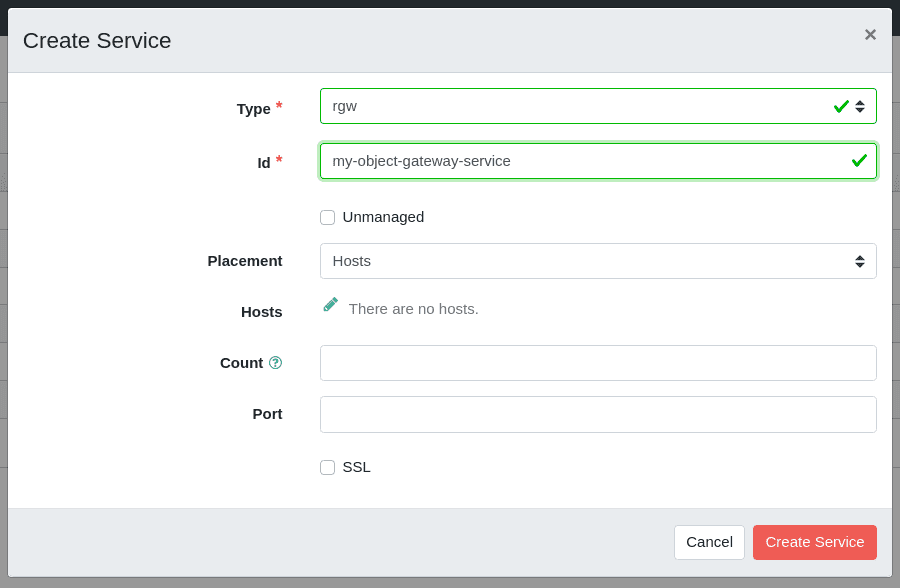
Task: Click the Create Service button
Action: (814, 542)
